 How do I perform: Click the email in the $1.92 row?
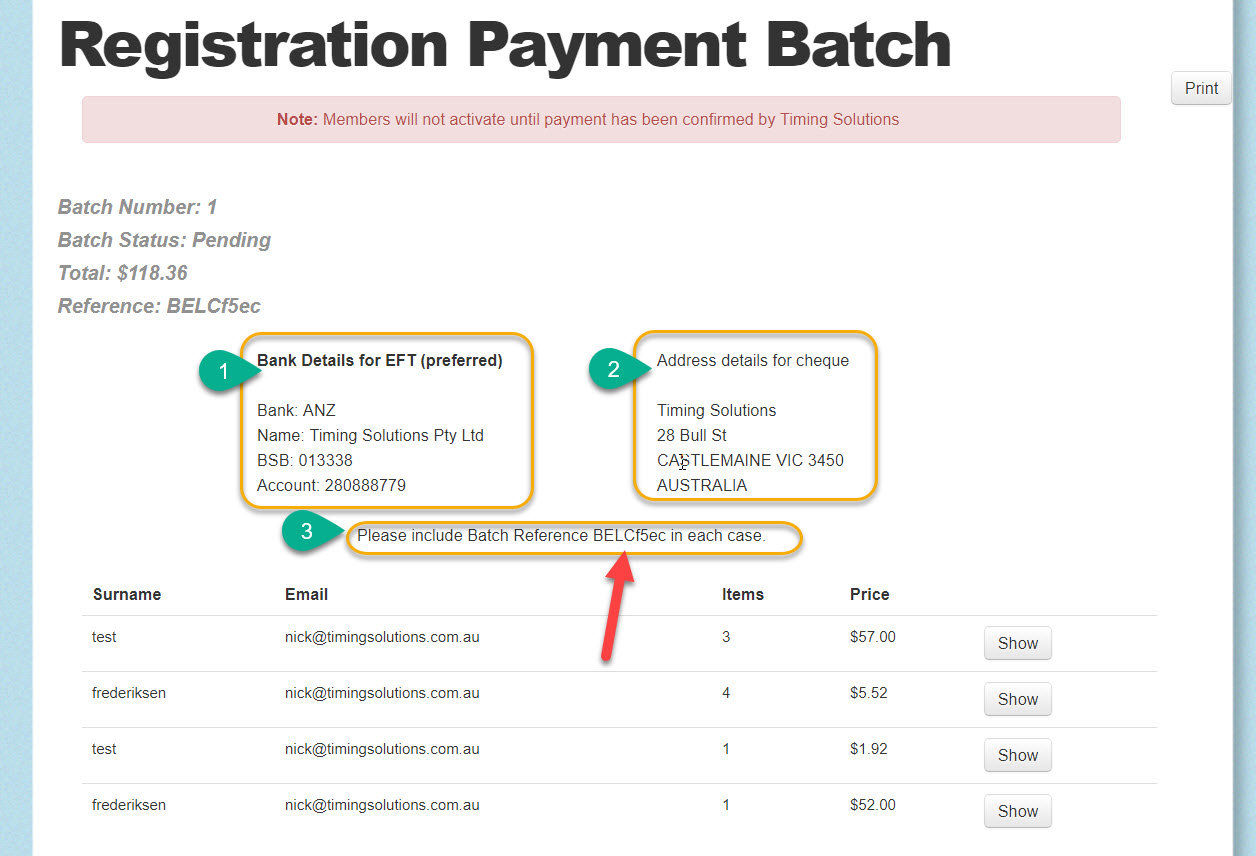pos(382,749)
